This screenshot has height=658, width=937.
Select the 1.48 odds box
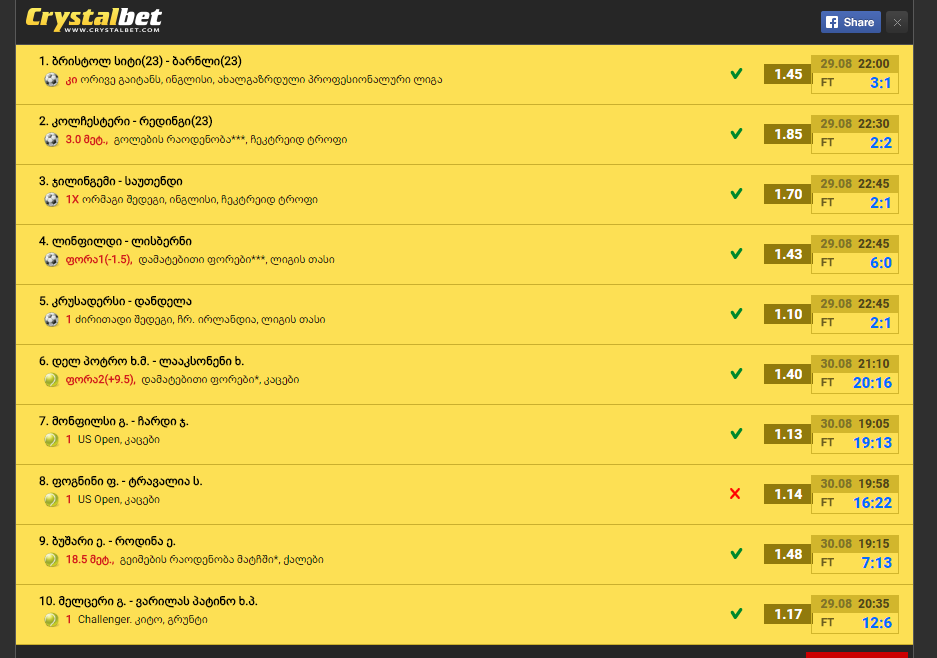coord(788,555)
